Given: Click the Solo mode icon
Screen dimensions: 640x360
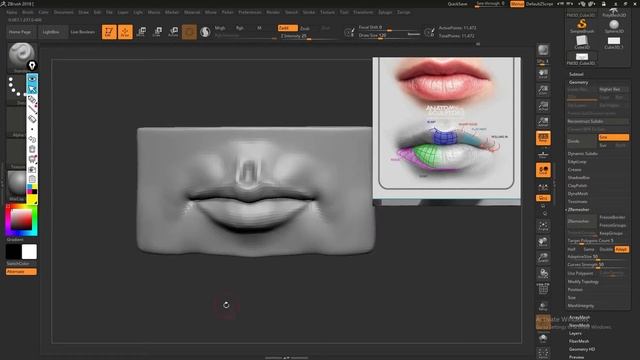Looking at the screenshot, I should click(543, 338).
